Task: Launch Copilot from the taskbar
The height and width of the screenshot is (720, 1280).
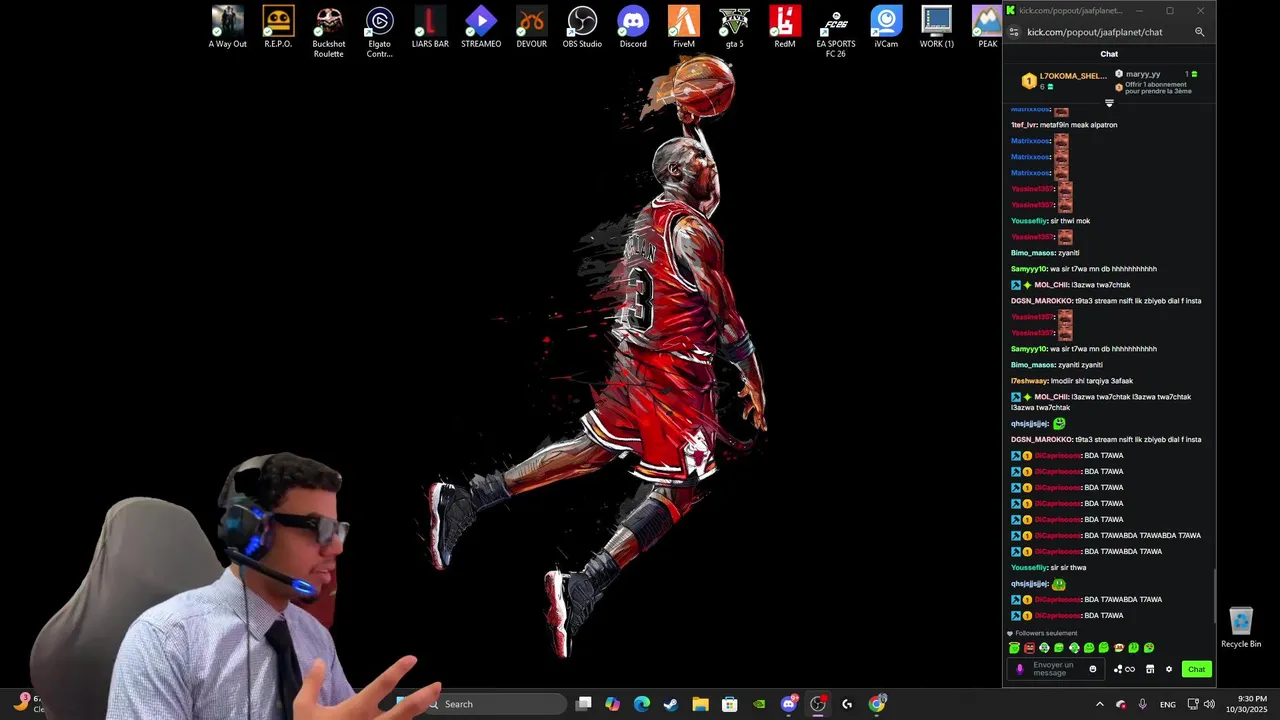Action: tap(613, 704)
